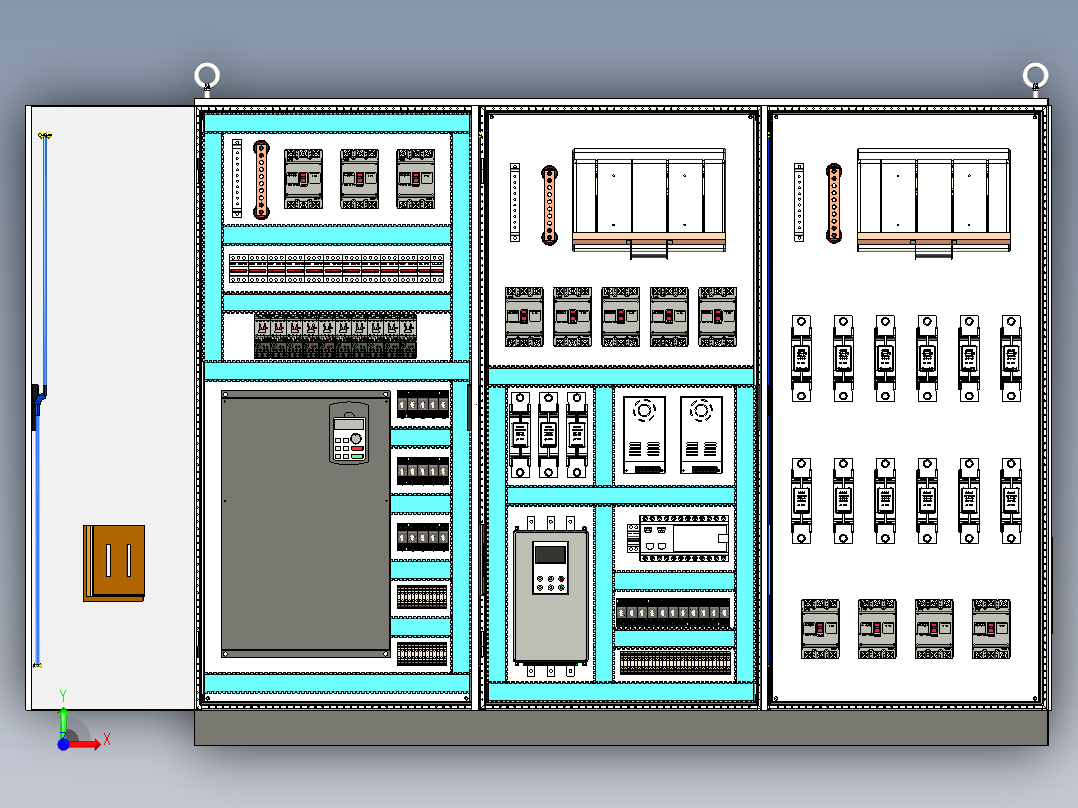The image size is (1078, 808).
Task: Select the first MCCB breaker in left cabinet top row
Action: (x=304, y=179)
